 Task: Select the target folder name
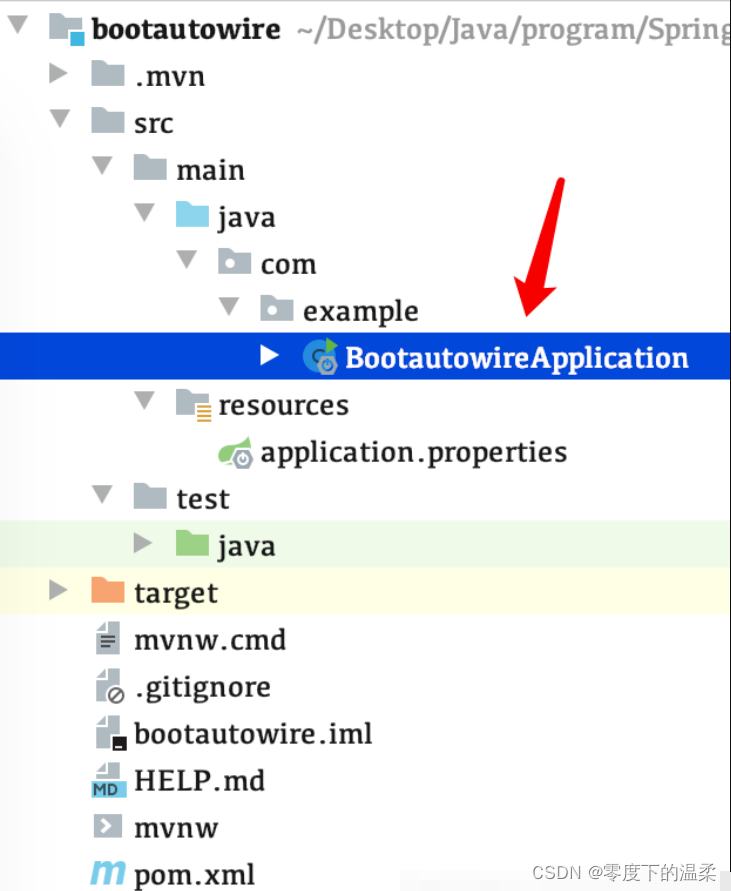pos(176,594)
